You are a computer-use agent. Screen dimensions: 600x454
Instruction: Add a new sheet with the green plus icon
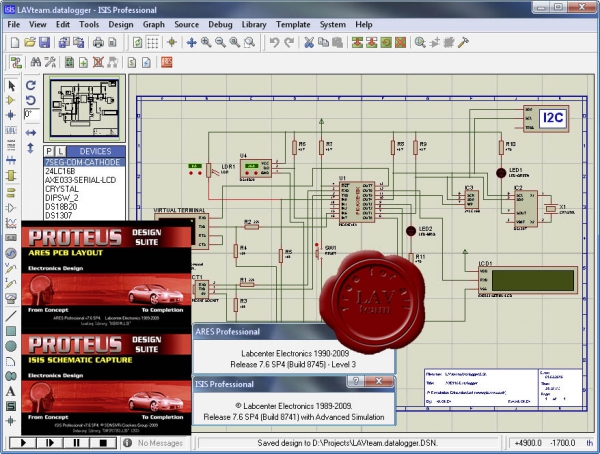83,62
